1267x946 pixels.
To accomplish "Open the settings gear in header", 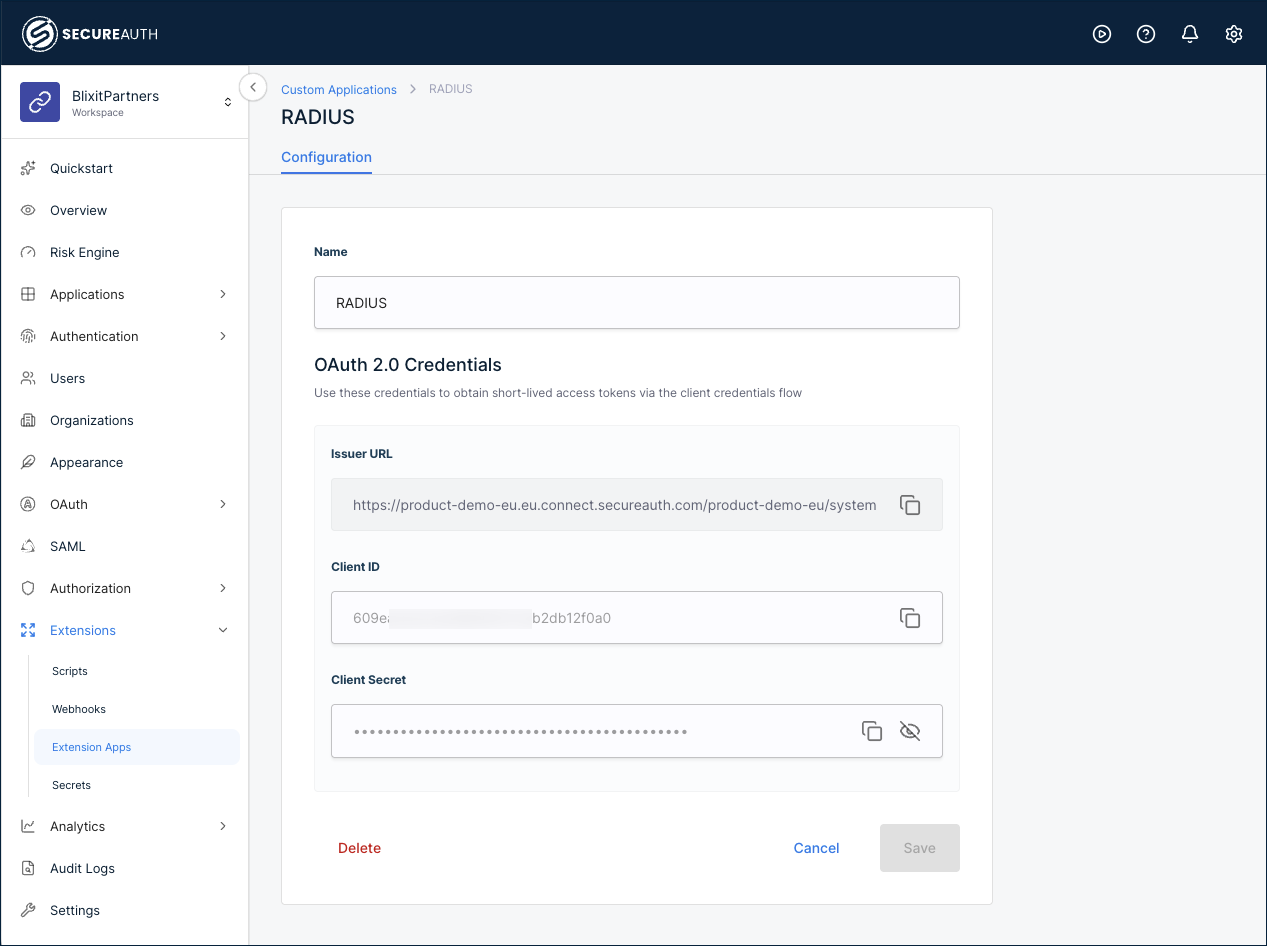I will pos(1234,34).
